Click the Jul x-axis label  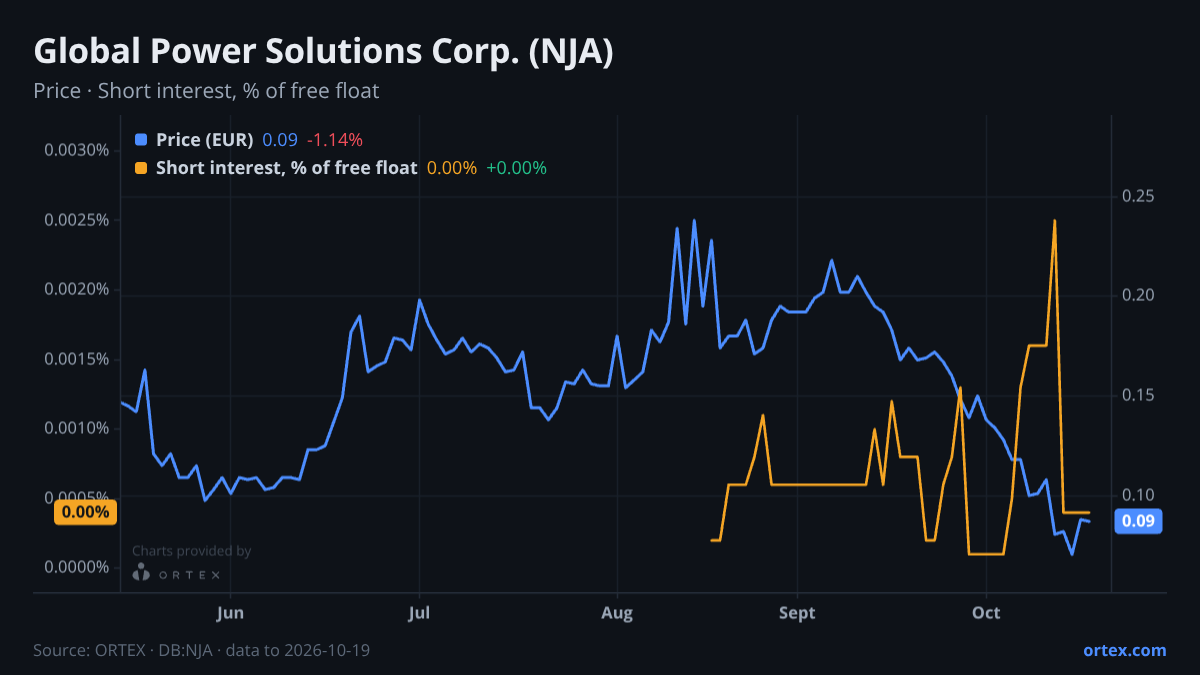click(x=420, y=613)
